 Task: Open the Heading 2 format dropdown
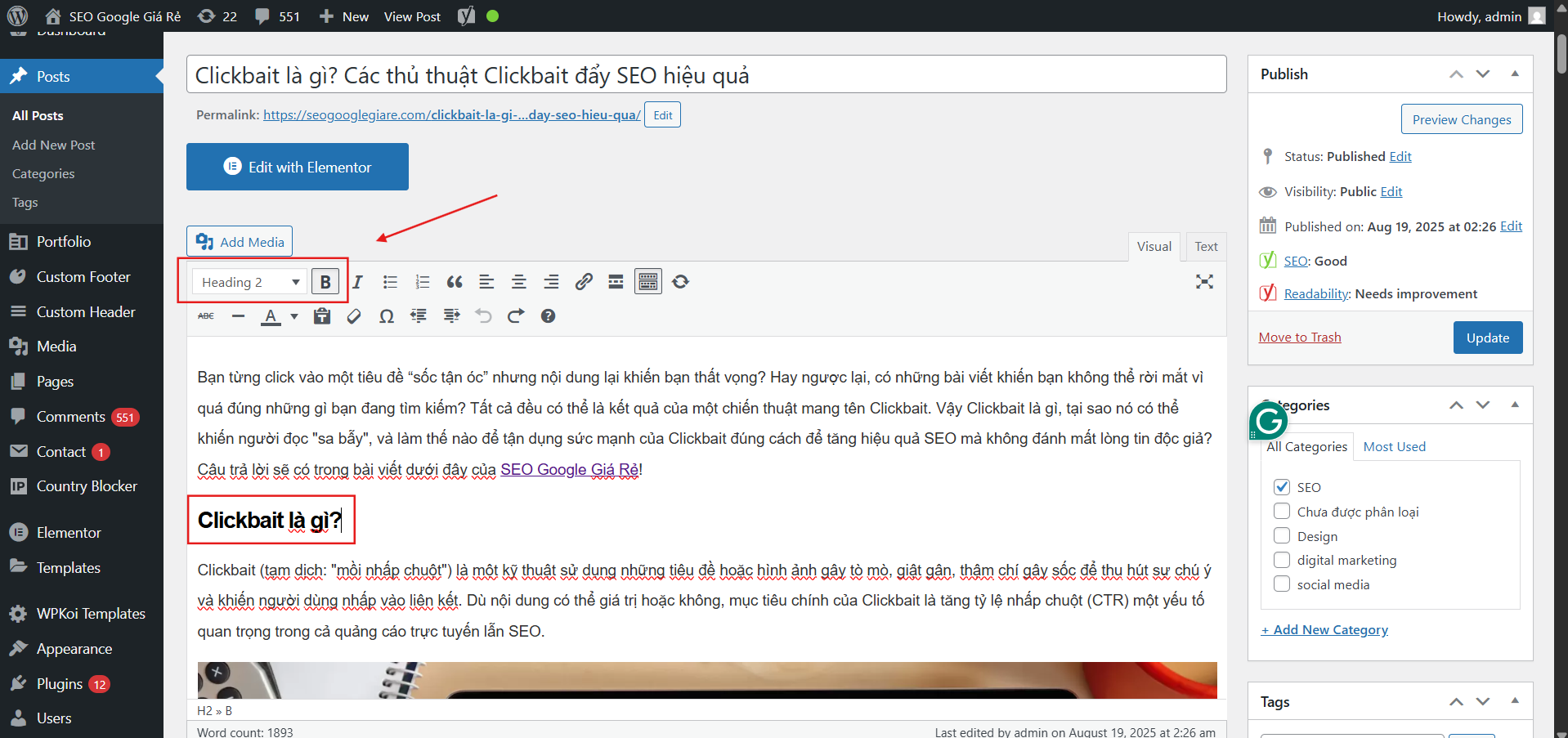click(x=248, y=281)
